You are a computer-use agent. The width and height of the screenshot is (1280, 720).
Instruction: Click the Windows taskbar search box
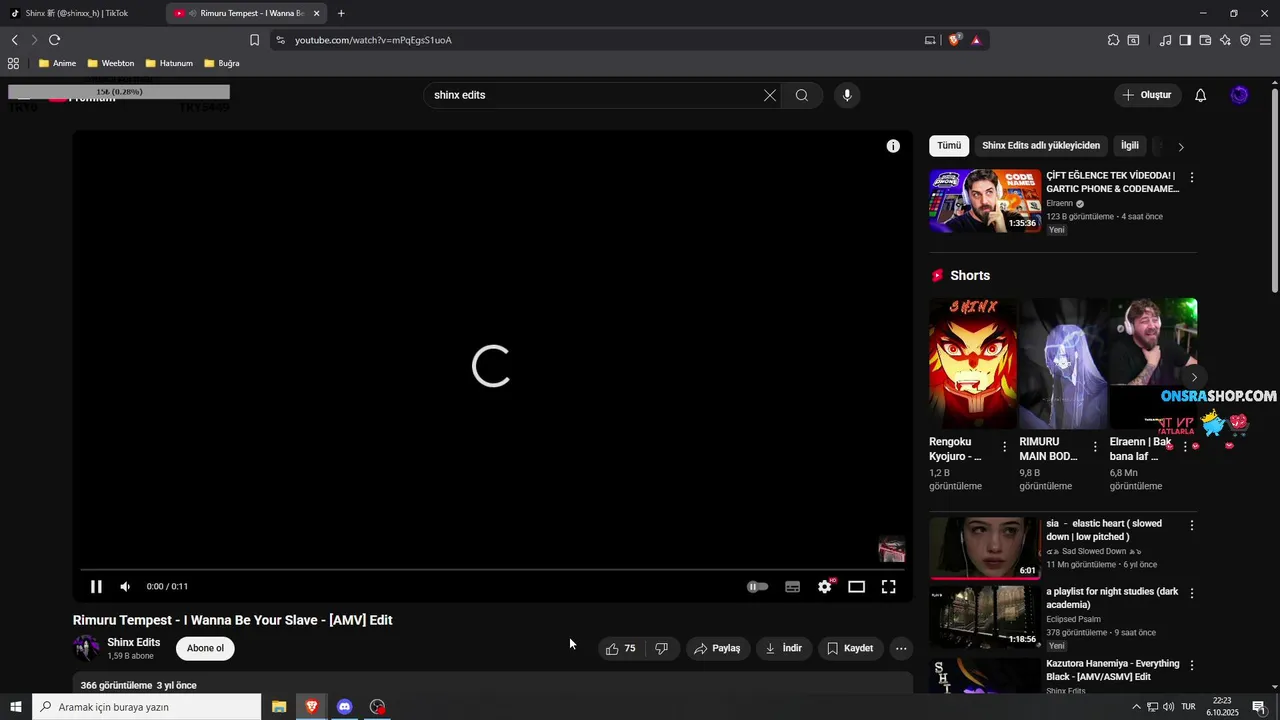pyautogui.click(x=147, y=707)
